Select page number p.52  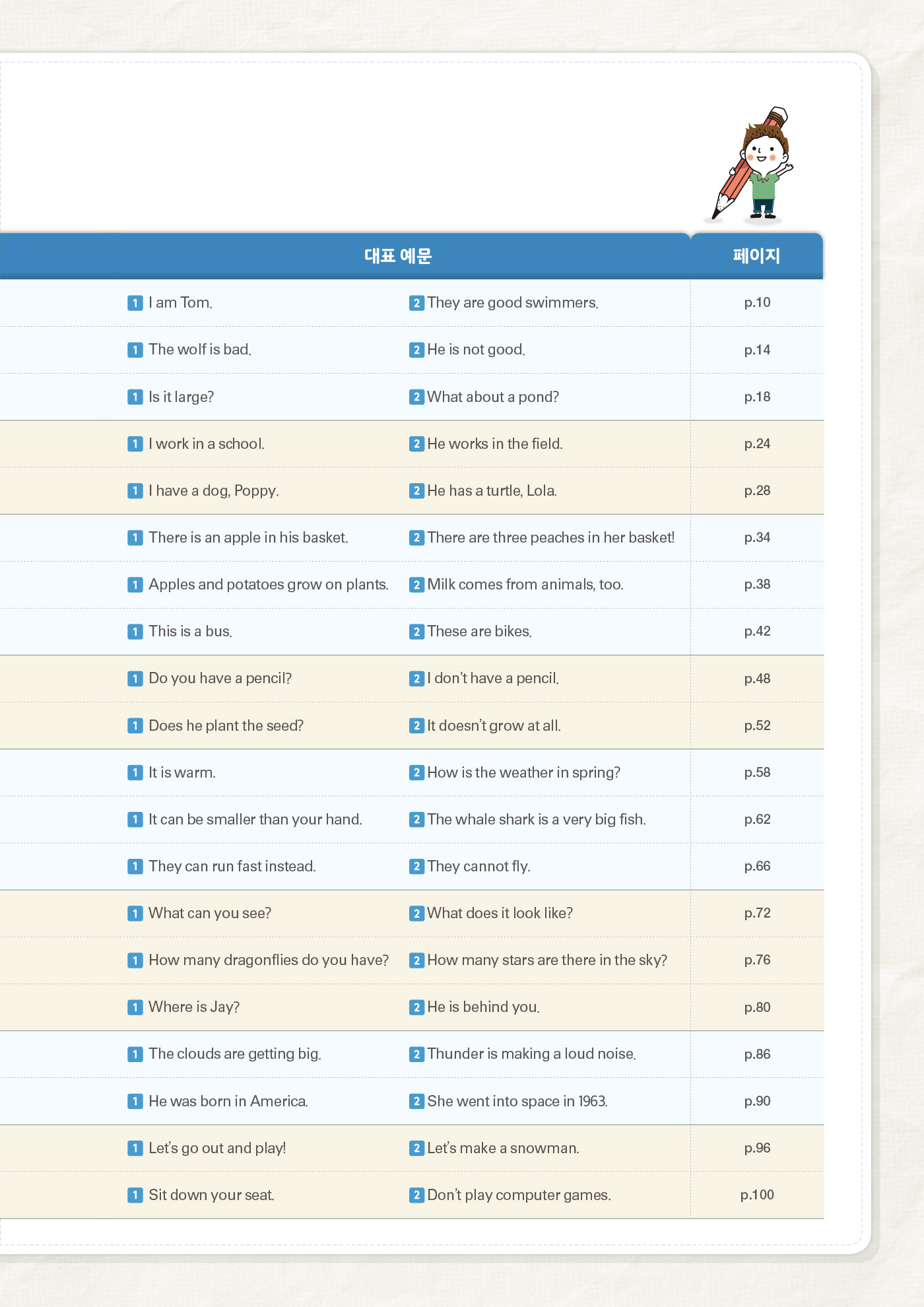757,725
